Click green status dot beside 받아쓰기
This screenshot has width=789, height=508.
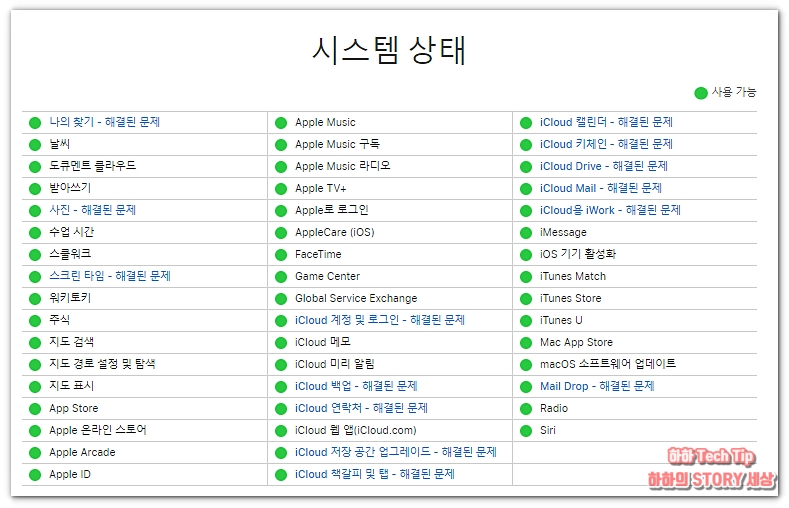35,189
